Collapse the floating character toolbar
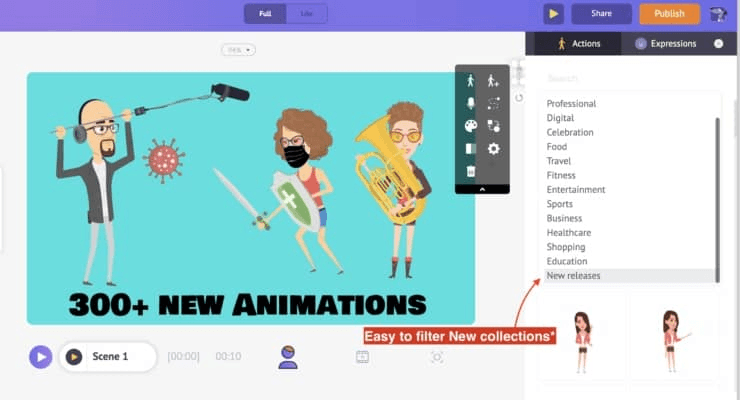740x400 pixels. [482, 188]
